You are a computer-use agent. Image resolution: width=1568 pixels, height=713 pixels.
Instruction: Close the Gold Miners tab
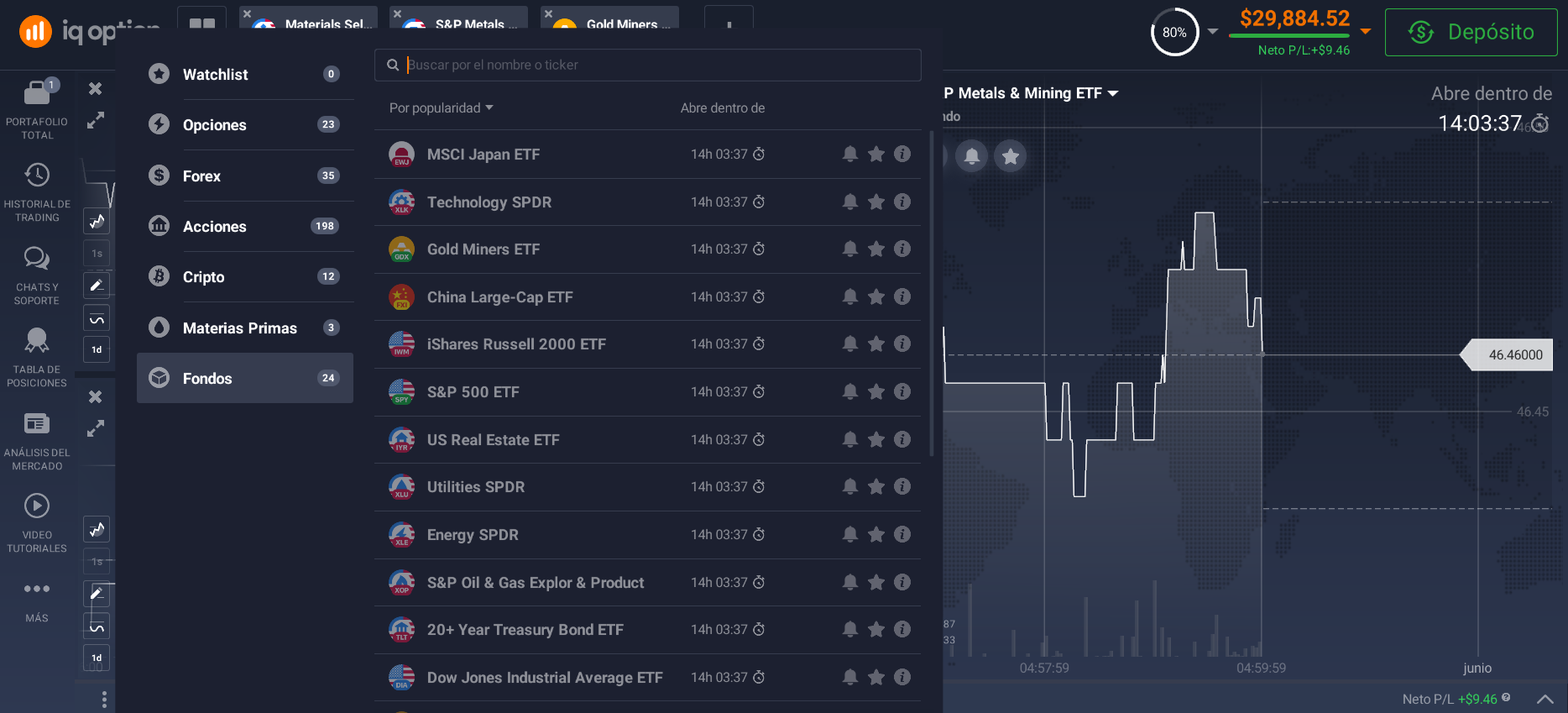(548, 14)
